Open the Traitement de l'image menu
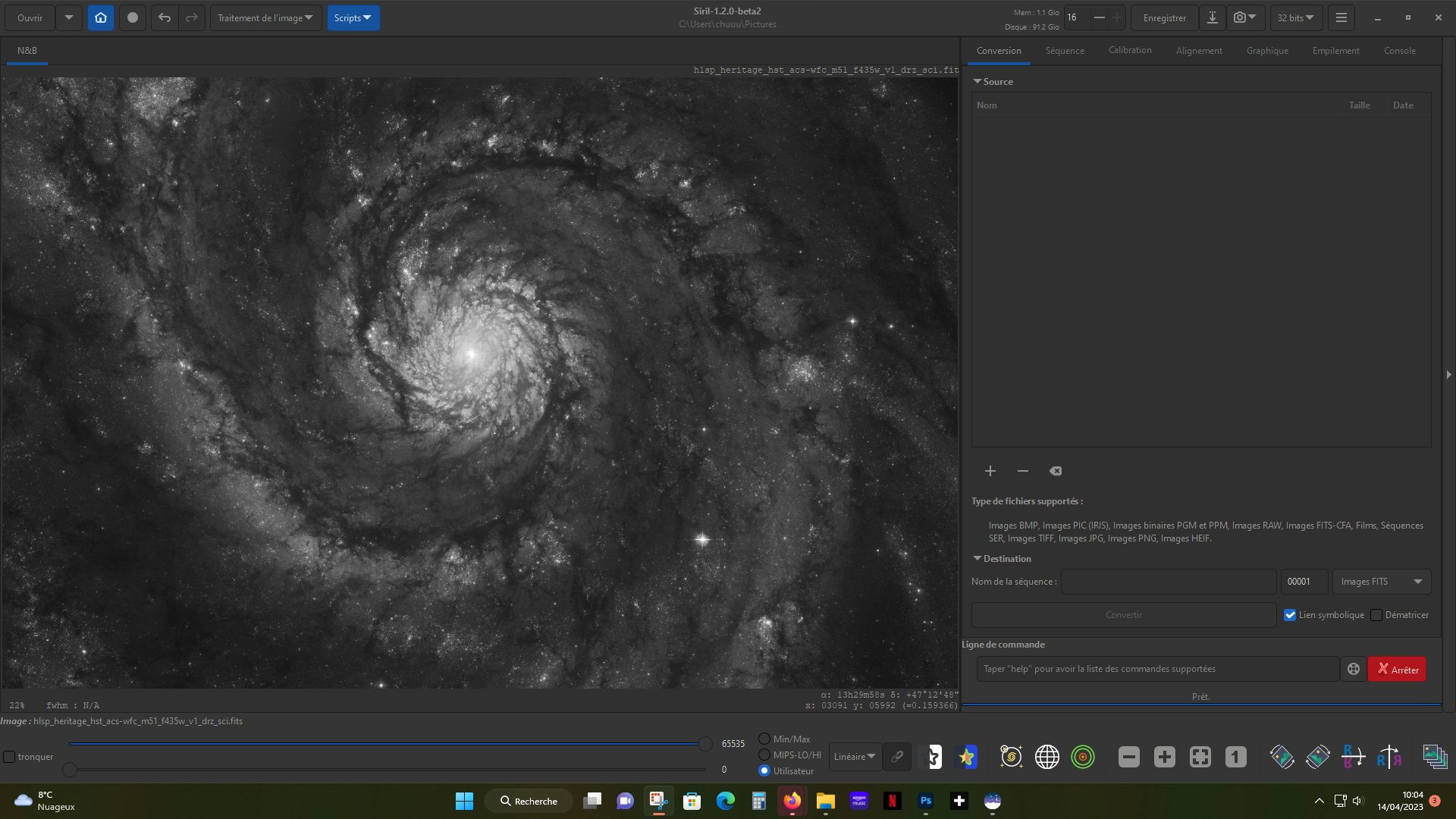This screenshot has height=819, width=1456. point(265,17)
